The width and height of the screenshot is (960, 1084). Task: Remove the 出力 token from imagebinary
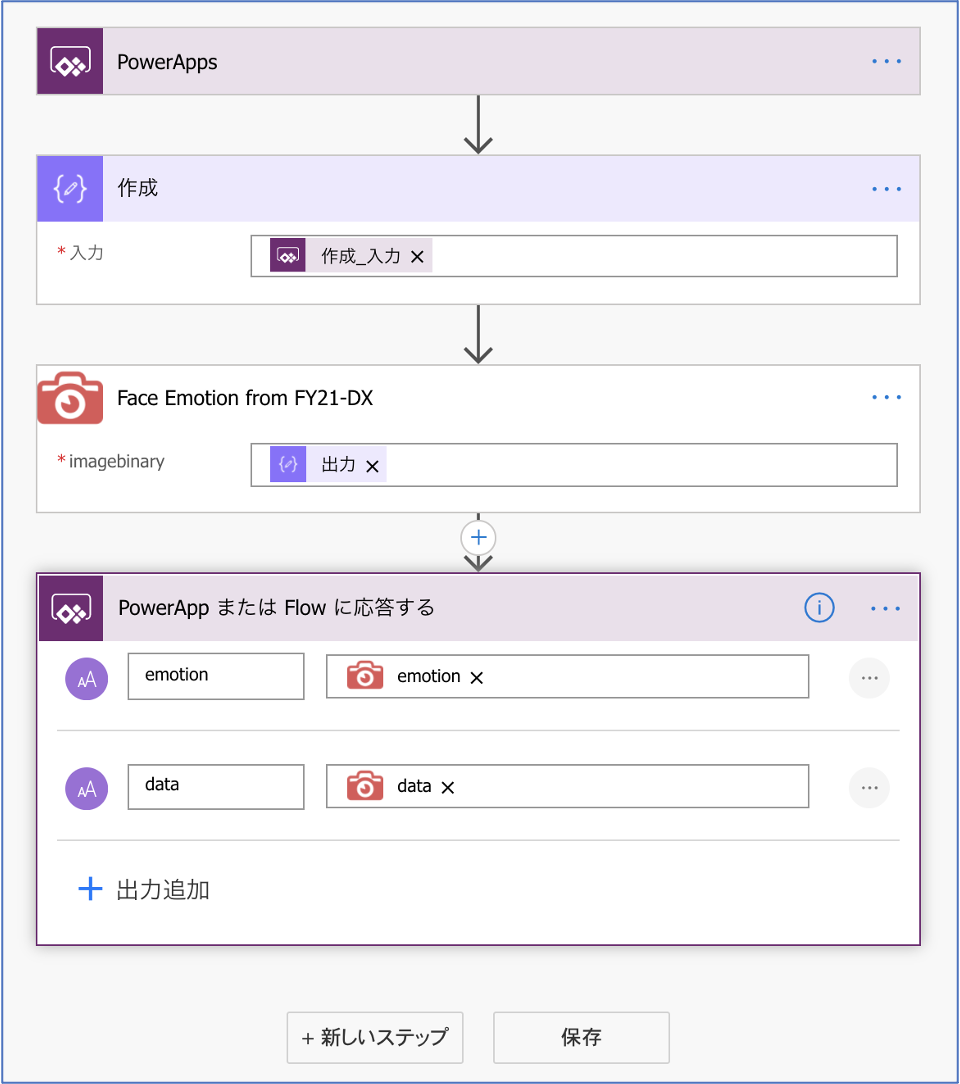click(x=373, y=467)
